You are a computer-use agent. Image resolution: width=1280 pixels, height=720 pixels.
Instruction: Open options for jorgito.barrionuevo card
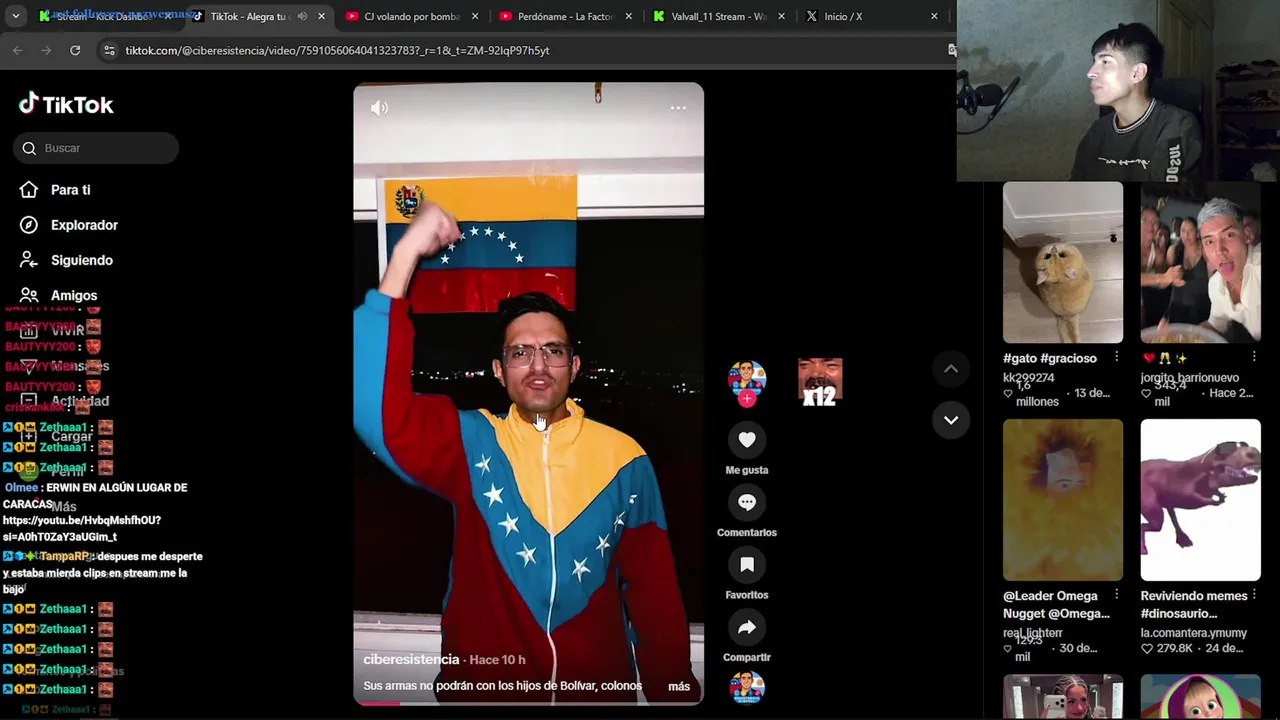(x=1254, y=357)
